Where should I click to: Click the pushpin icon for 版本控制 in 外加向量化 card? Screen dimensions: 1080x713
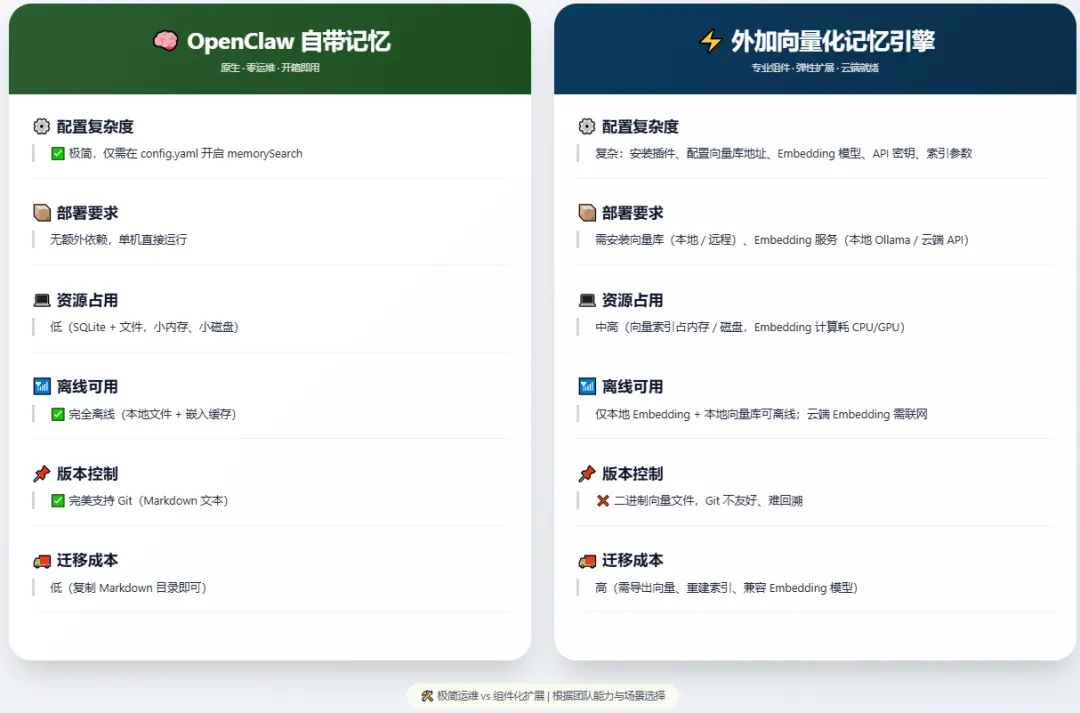pos(587,474)
